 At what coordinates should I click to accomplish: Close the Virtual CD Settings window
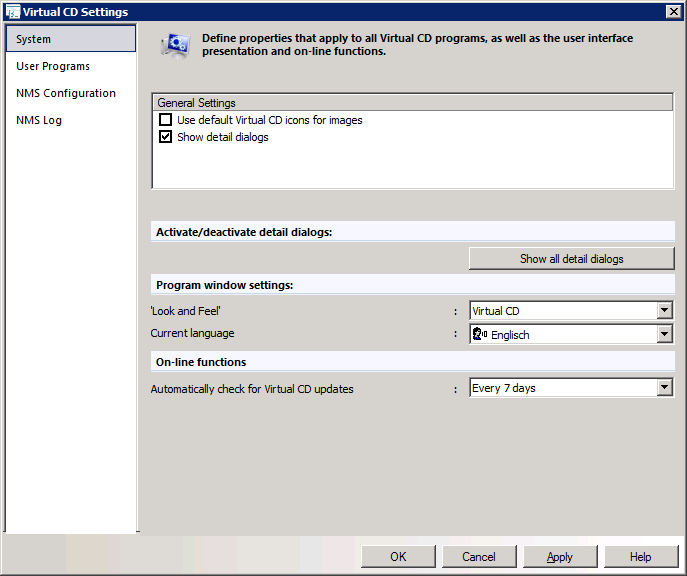pyautogui.click(x=673, y=12)
